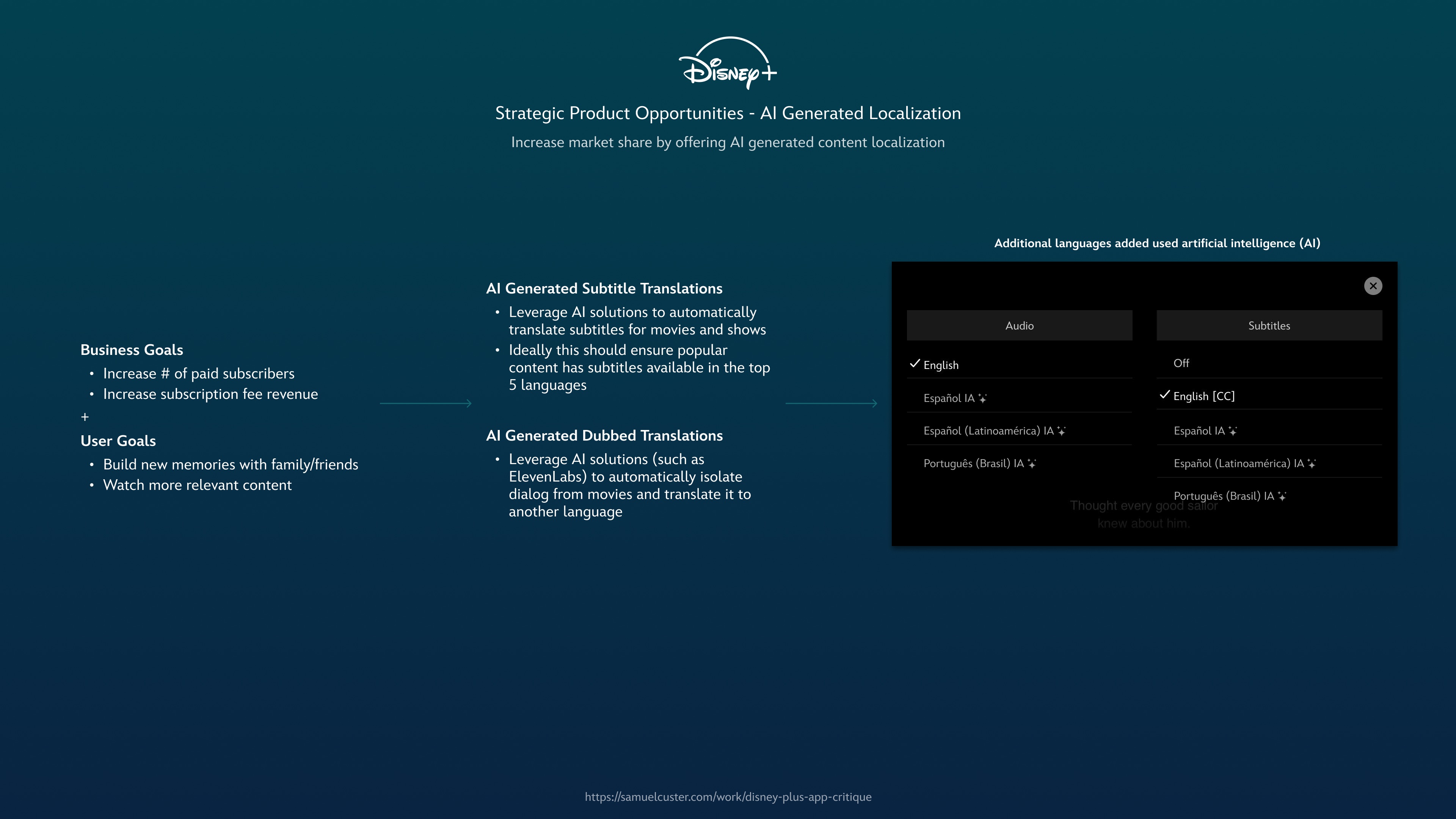This screenshot has width=1456, height=819.
Task: Pick Português (Brasil) IA audio track
Action: coord(973,463)
